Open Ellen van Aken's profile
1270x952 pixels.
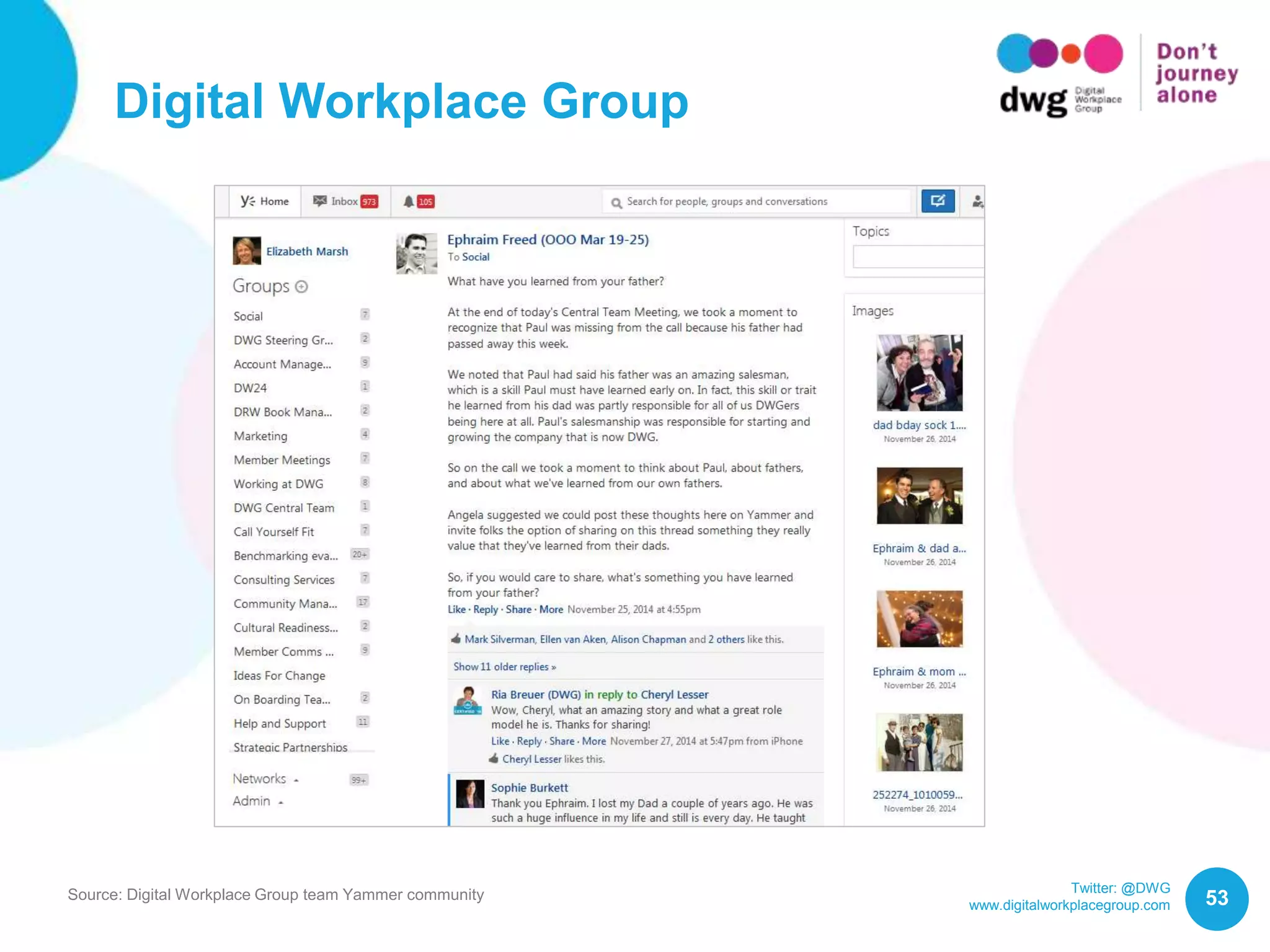click(573, 639)
